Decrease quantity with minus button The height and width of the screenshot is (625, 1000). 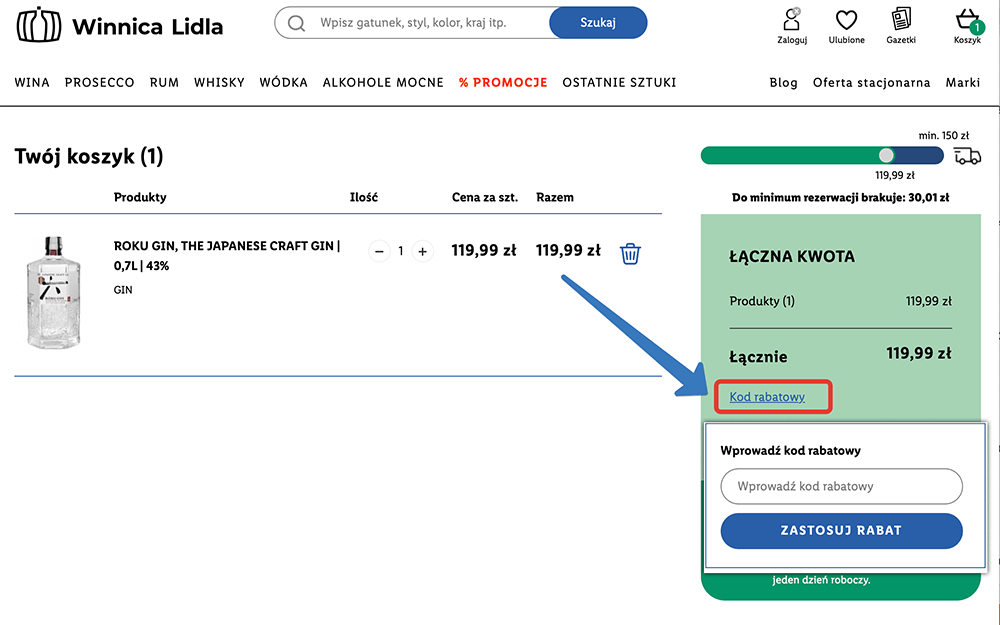379,252
